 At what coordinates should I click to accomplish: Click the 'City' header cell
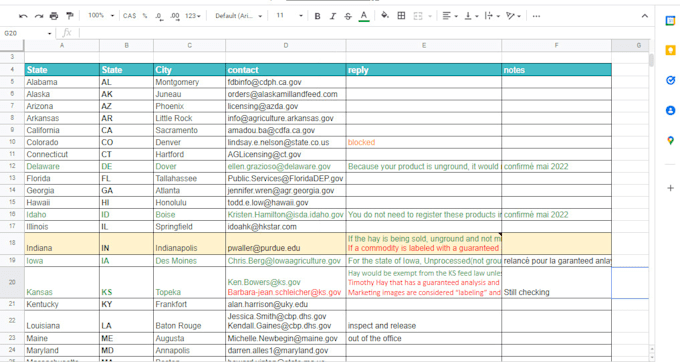click(x=189, y=70)
